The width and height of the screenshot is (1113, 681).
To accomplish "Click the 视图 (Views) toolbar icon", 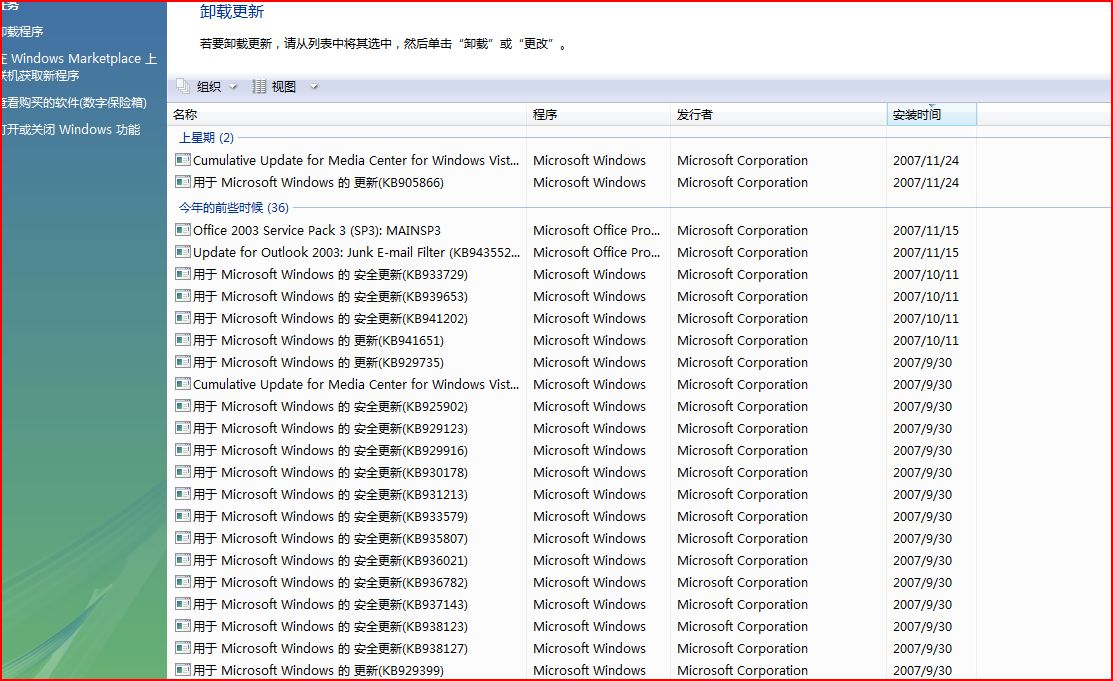I will pos(259,86).
